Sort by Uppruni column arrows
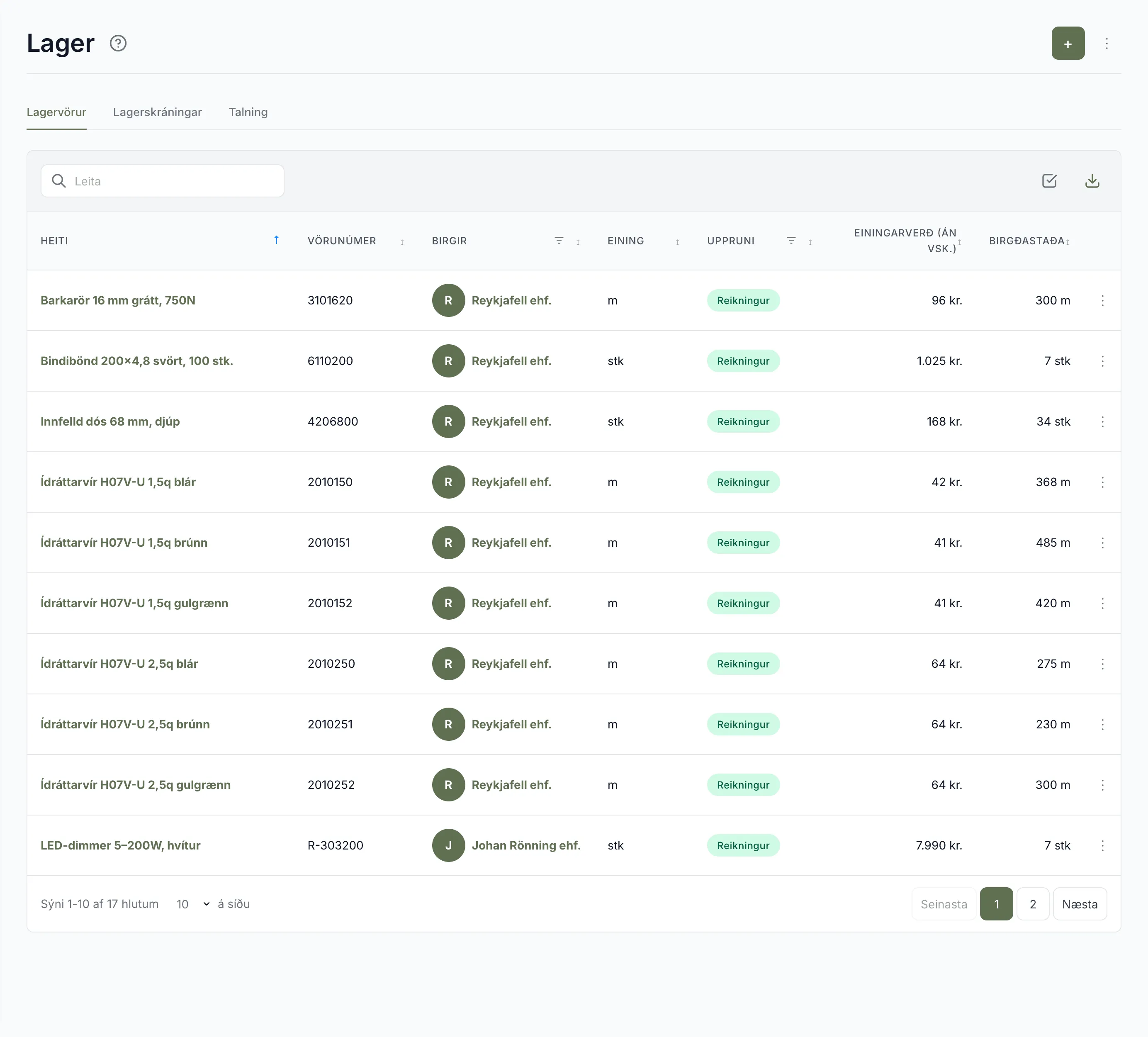The image size is (1148, 1037). (810, 242)
